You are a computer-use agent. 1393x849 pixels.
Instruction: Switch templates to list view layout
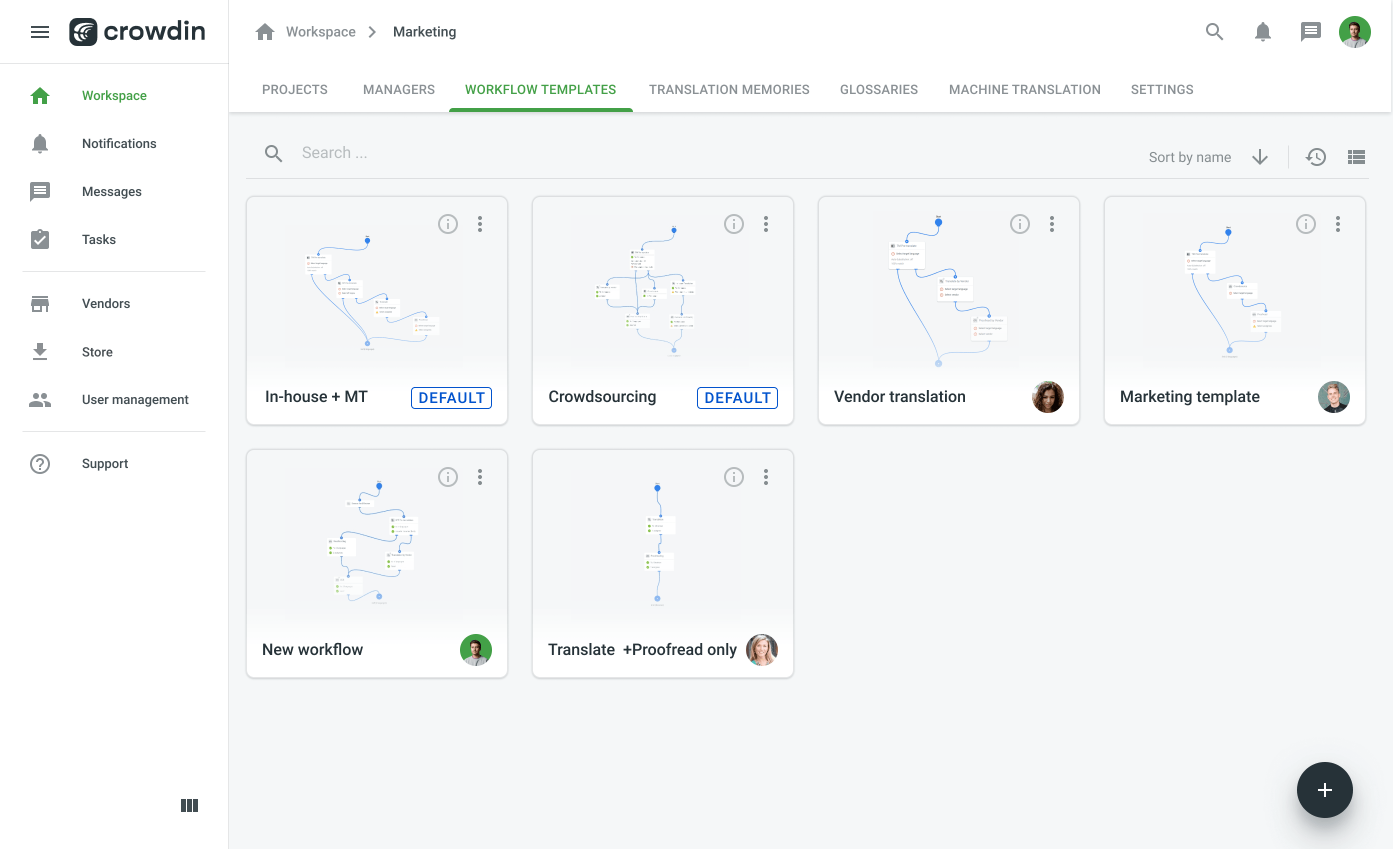click(x=1356, y=157)
